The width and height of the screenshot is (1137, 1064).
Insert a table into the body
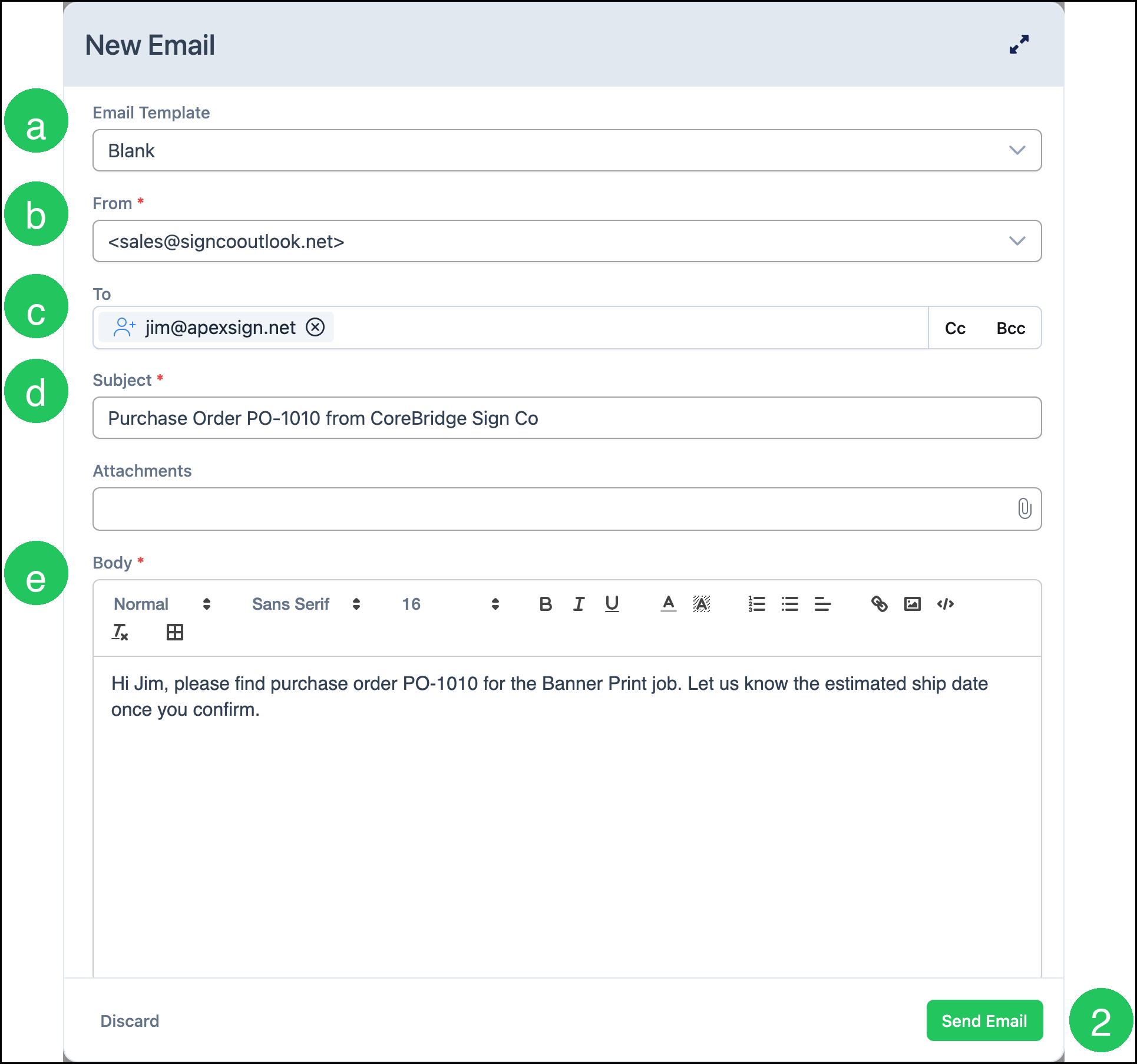click(175, 632)
